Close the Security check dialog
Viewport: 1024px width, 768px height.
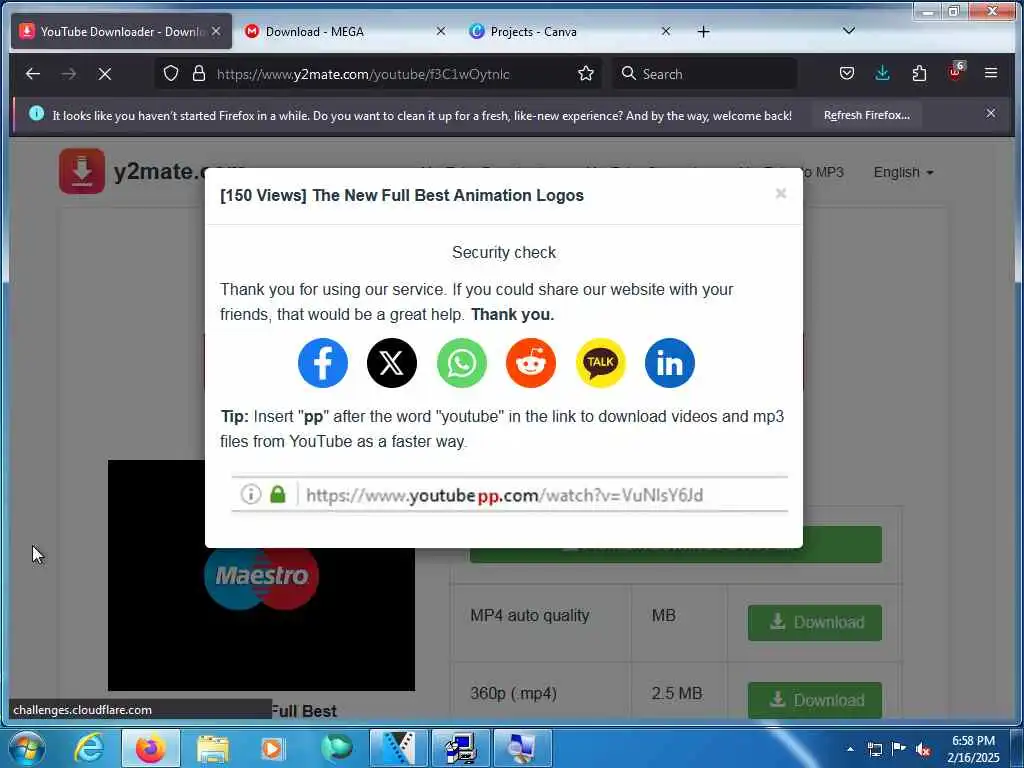point(780,193)
